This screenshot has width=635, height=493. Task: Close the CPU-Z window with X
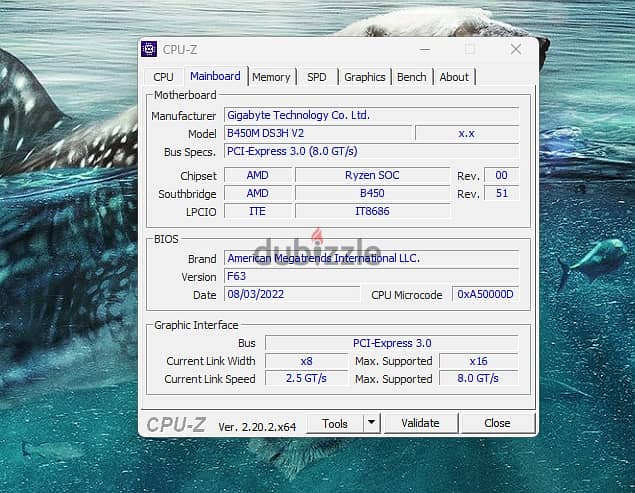pyautogui.click(x=516, y=49)
